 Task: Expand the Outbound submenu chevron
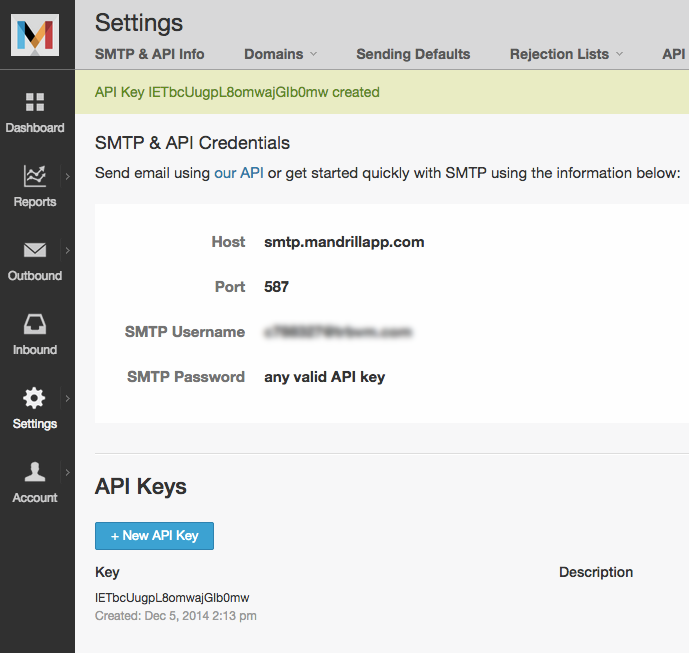click(x=67, y=250)
